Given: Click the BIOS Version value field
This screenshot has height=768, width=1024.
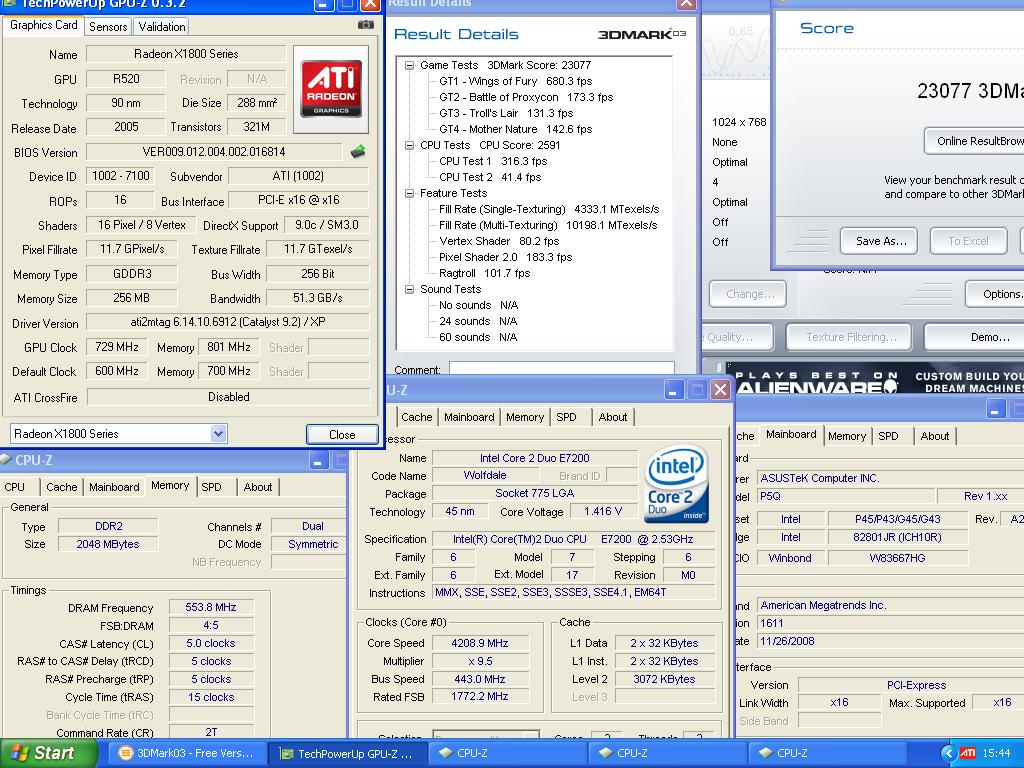Looking at the screenshot, I should pos(214,152).
